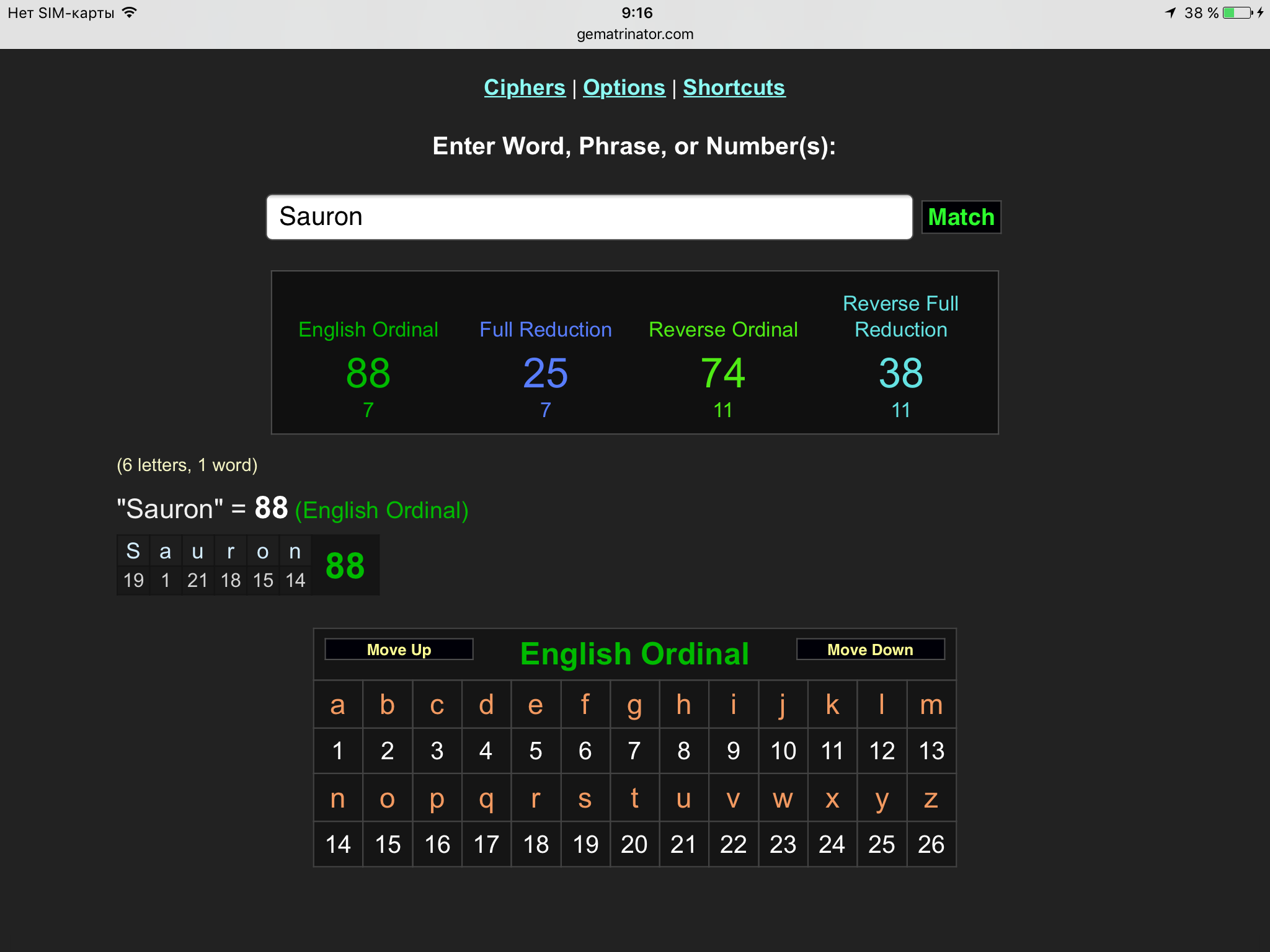Click letter q in the cipher chart
This screenshot has height=952, width=1270.
(x=486, y=798)
